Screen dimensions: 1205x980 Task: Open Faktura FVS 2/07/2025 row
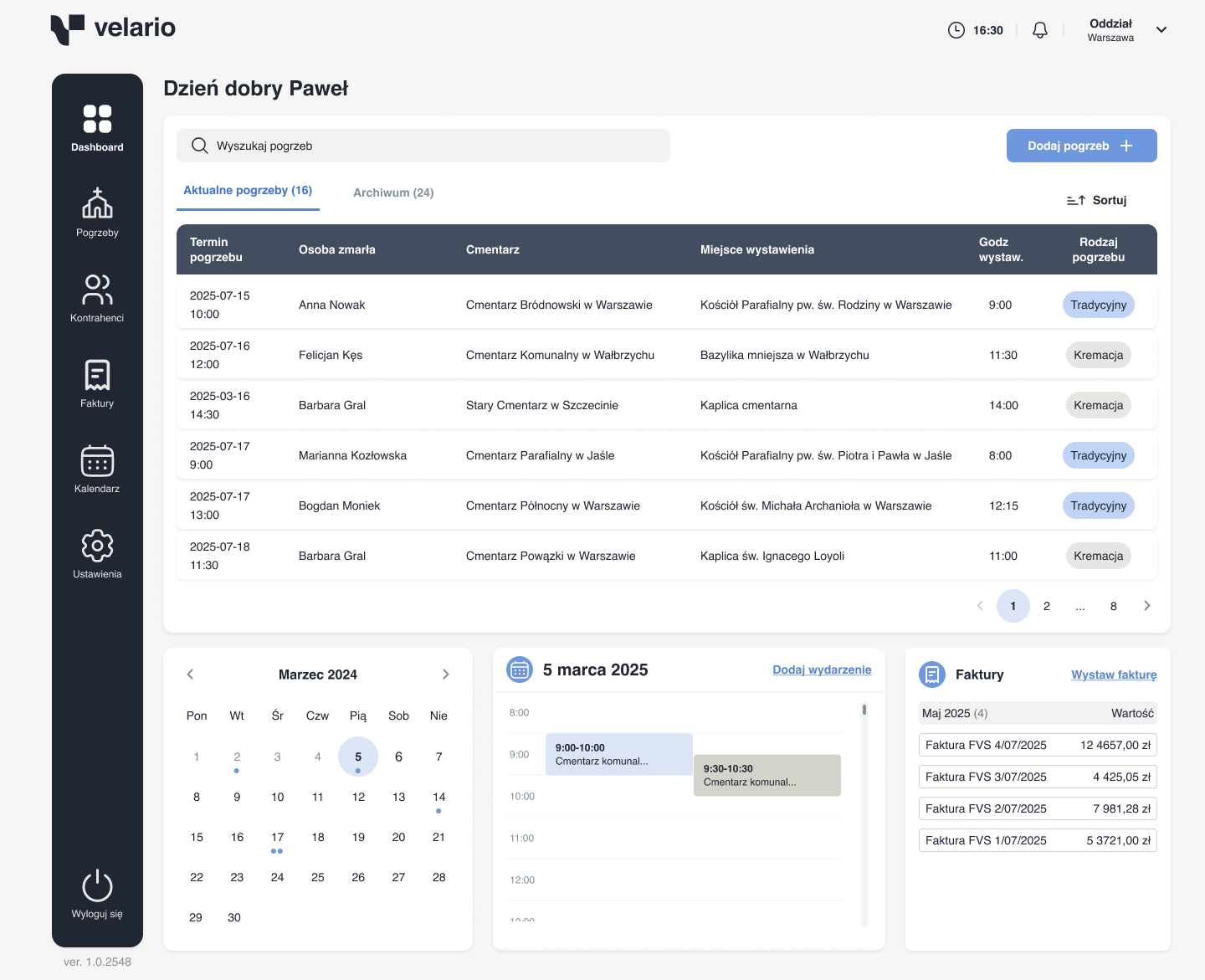click(1038, 808)
